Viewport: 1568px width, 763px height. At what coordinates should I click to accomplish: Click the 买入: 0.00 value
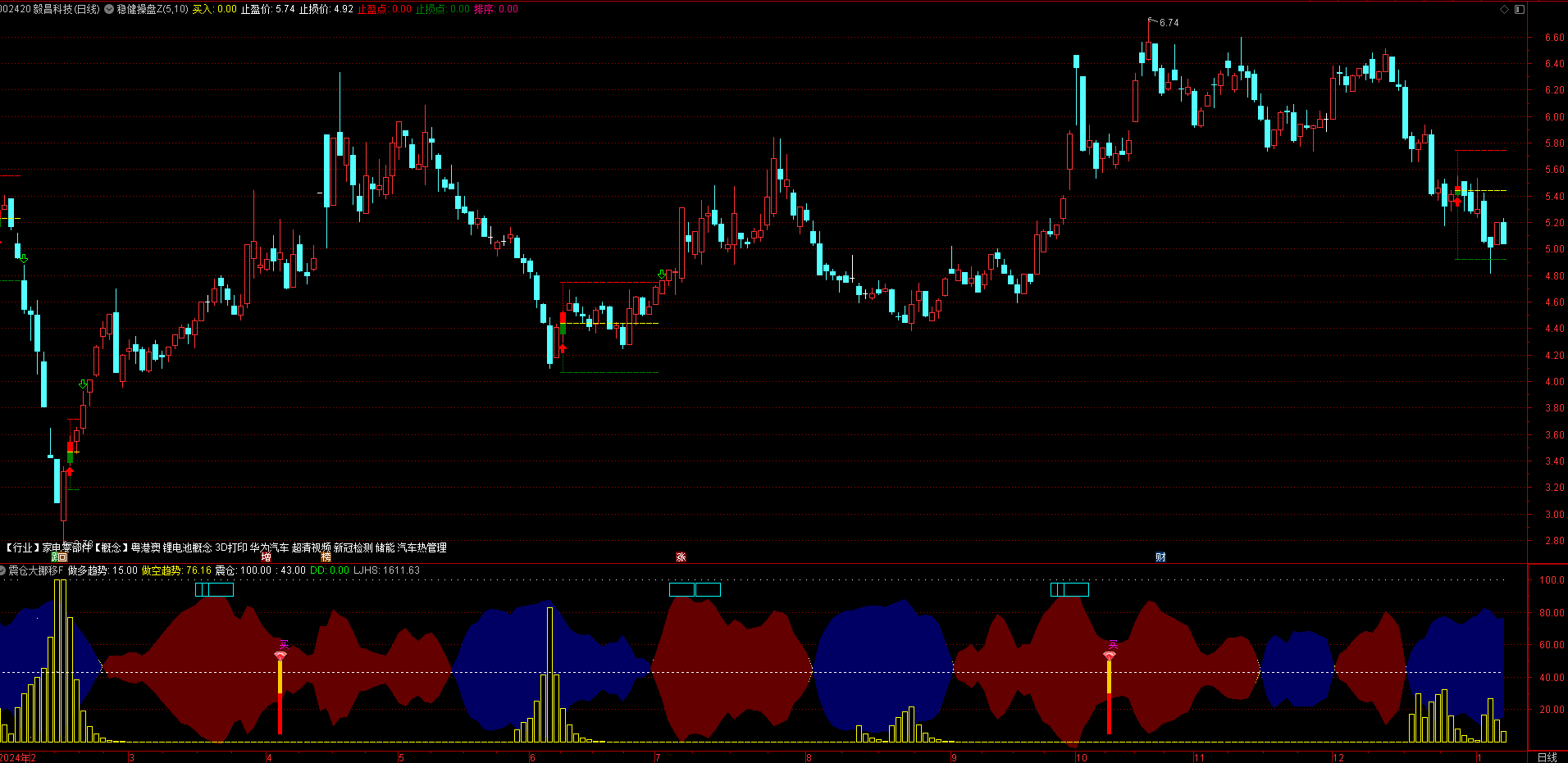tap(214, 9)
